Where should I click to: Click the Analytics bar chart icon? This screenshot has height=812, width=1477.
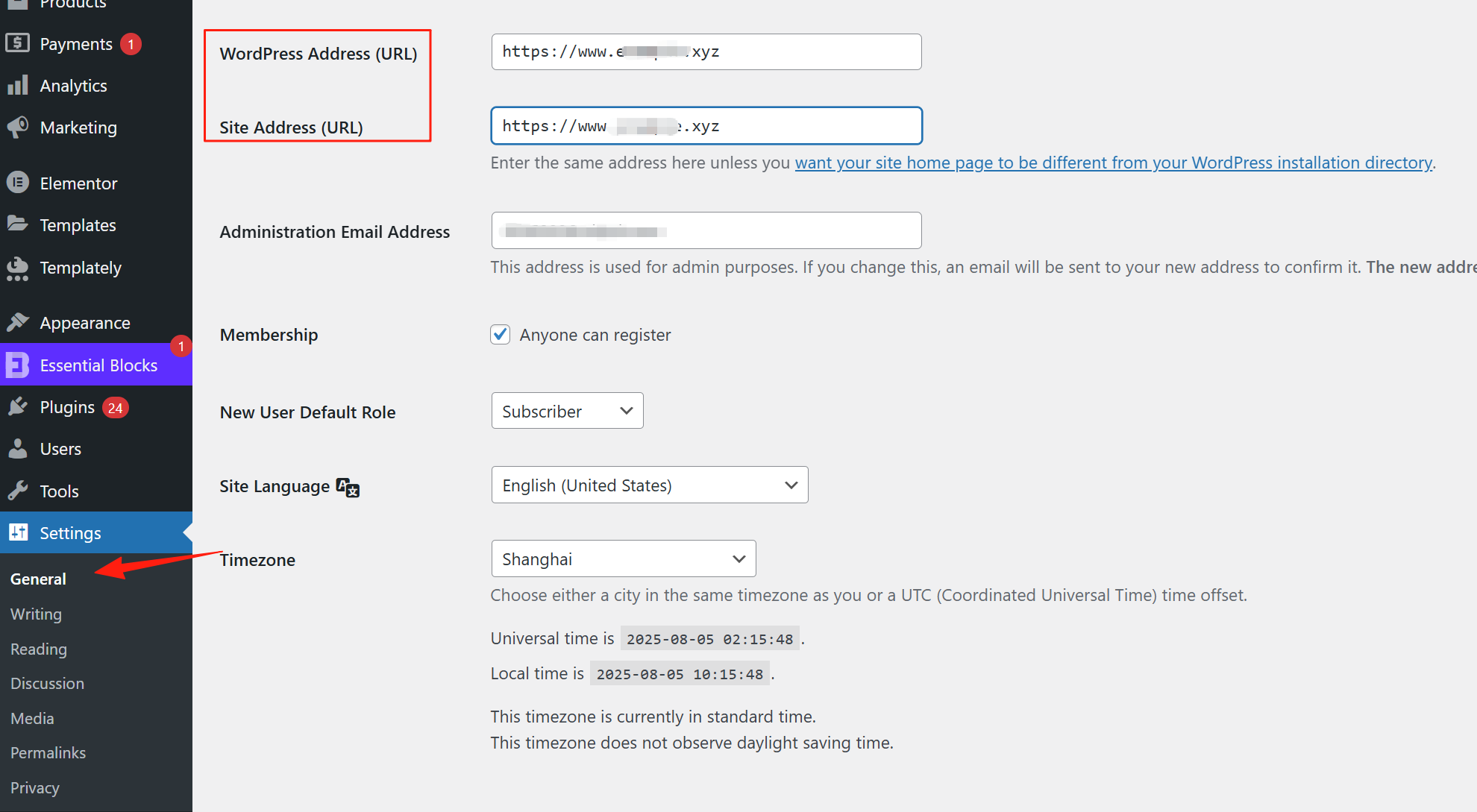pyautogui.click(x=17, y=85)
